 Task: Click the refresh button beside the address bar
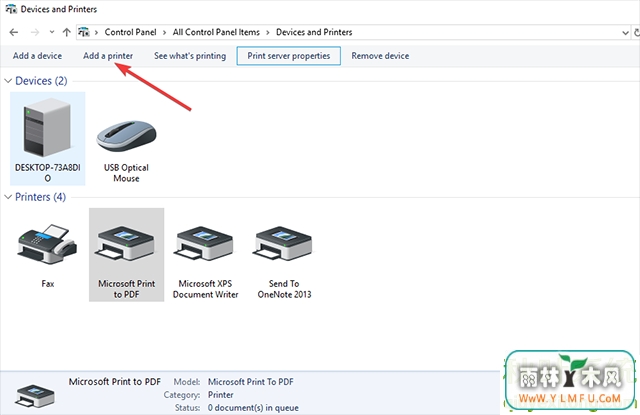tap(636, 32)
